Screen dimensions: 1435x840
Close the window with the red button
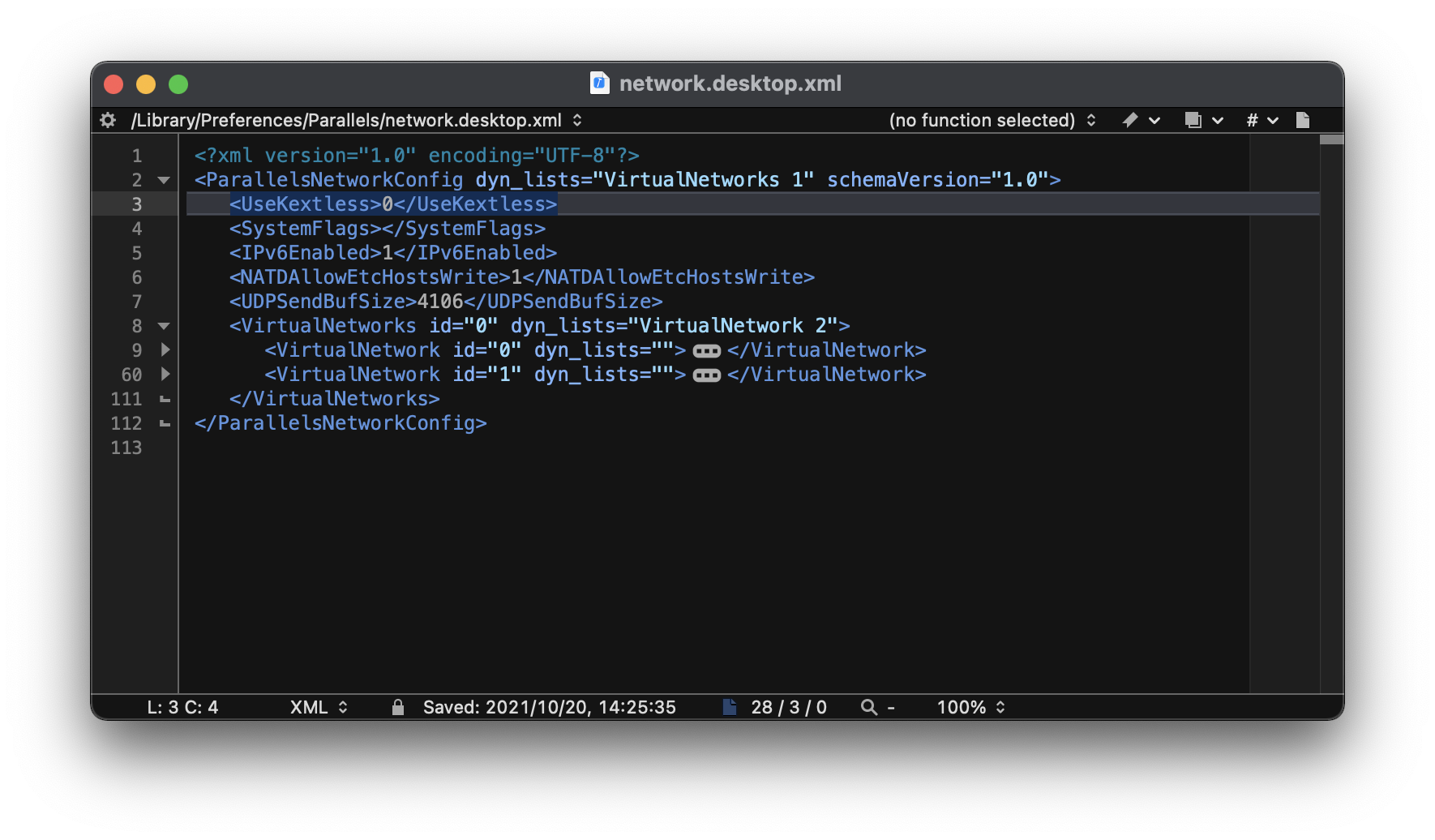(114, 84)
